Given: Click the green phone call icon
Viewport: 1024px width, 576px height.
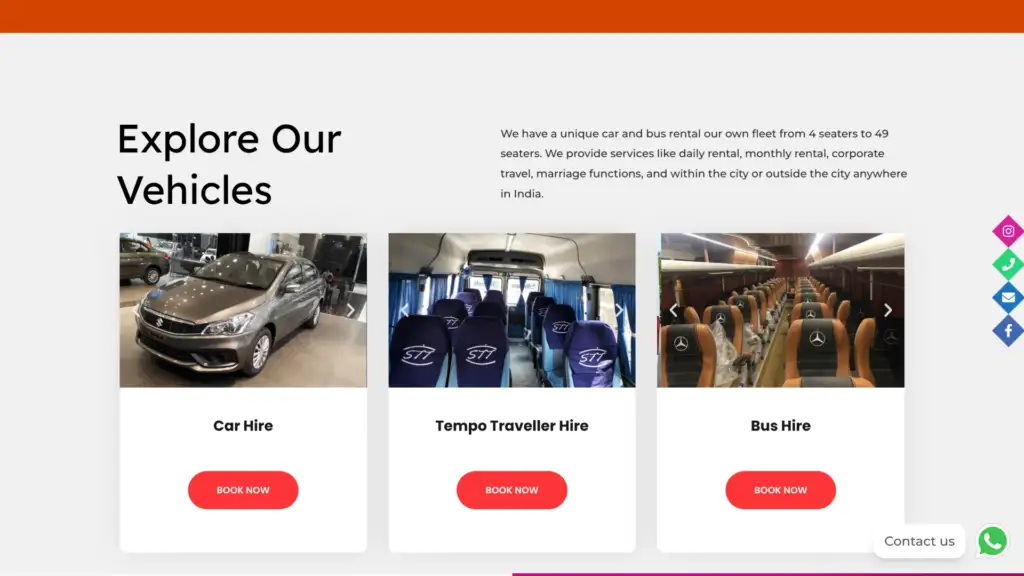Looking at the screenshot, I should [1008, 264].
